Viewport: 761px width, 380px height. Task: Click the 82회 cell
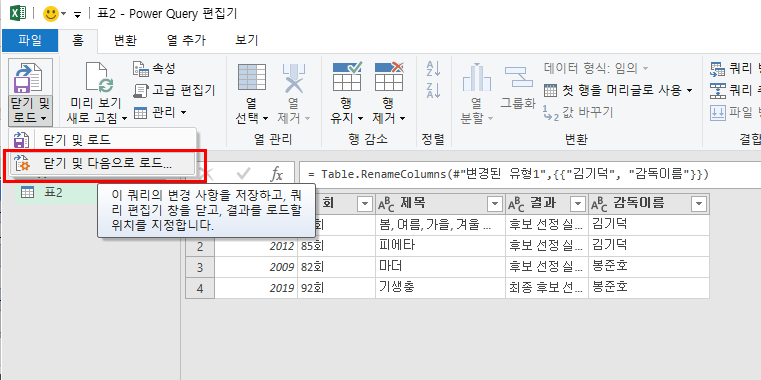click(336, 267)
